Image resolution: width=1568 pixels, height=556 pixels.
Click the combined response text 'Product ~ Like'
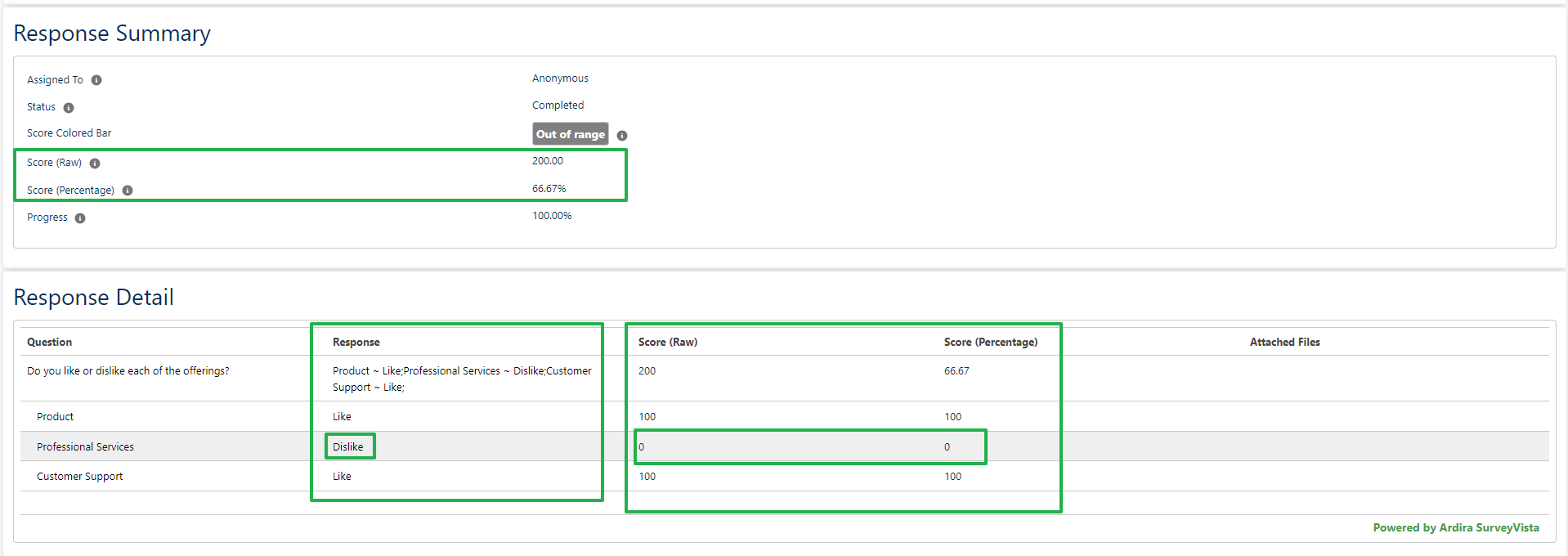click(462, 379)
